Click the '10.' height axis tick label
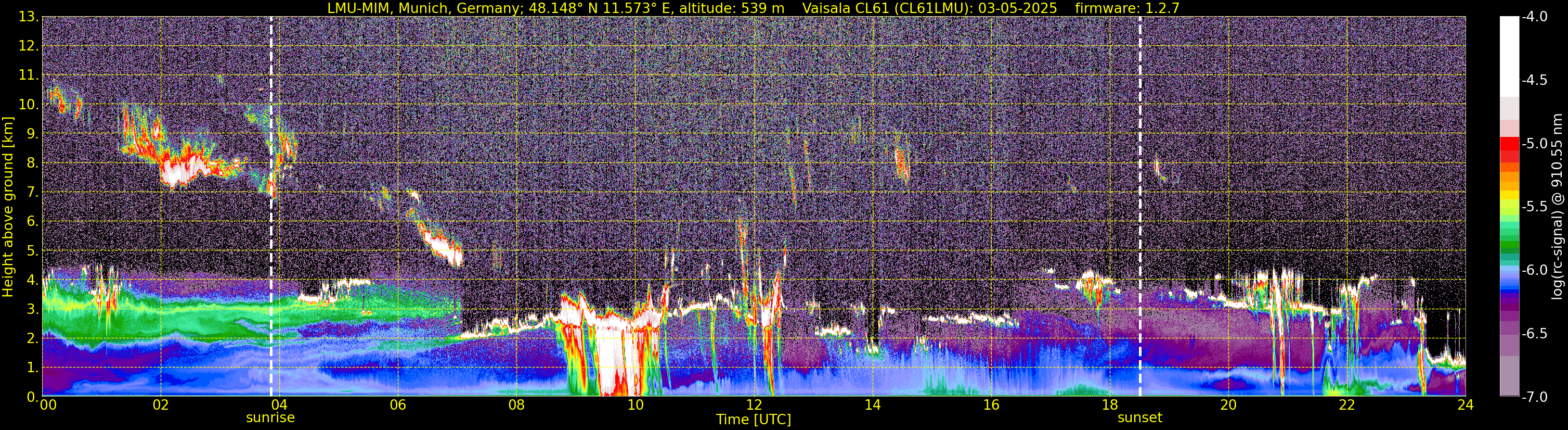Screen dimensions: 1568x430 point(29,105)
